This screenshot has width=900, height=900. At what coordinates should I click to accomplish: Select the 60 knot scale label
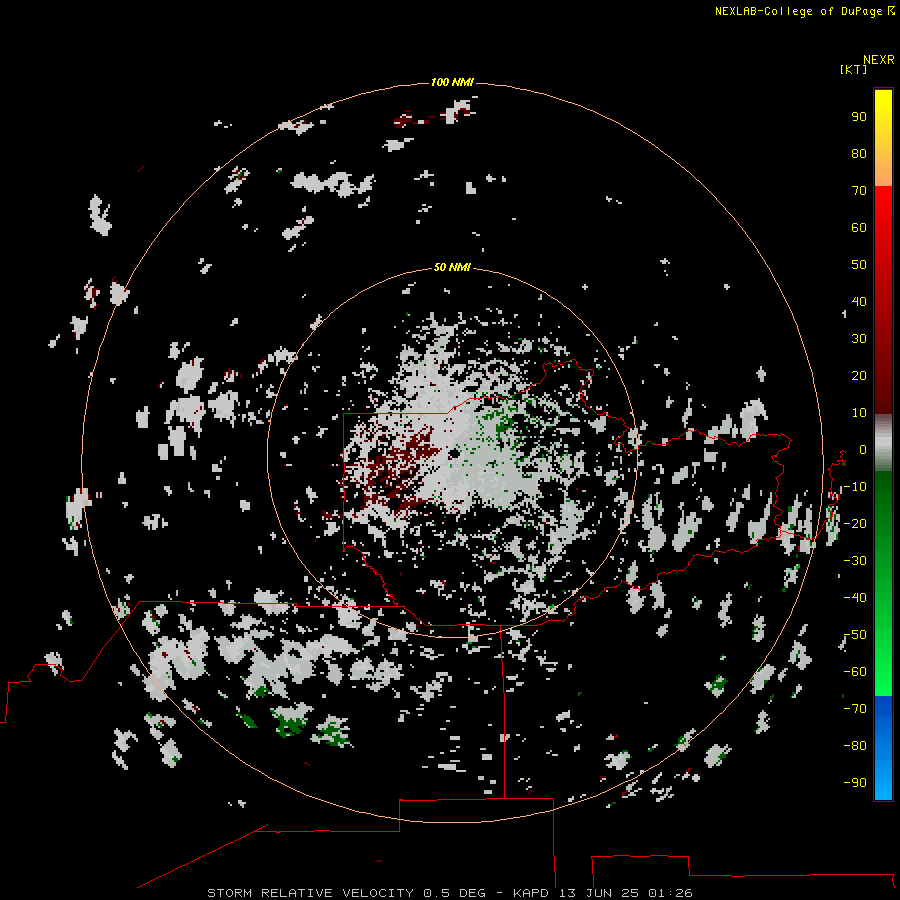[x=859, y=227]
